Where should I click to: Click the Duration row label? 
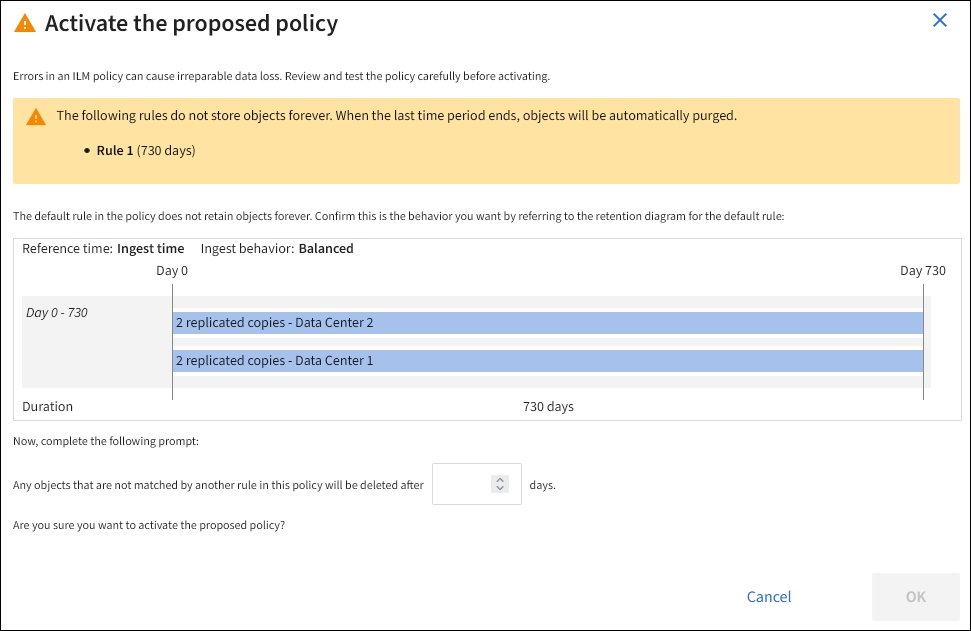click(x=48, y=407)
